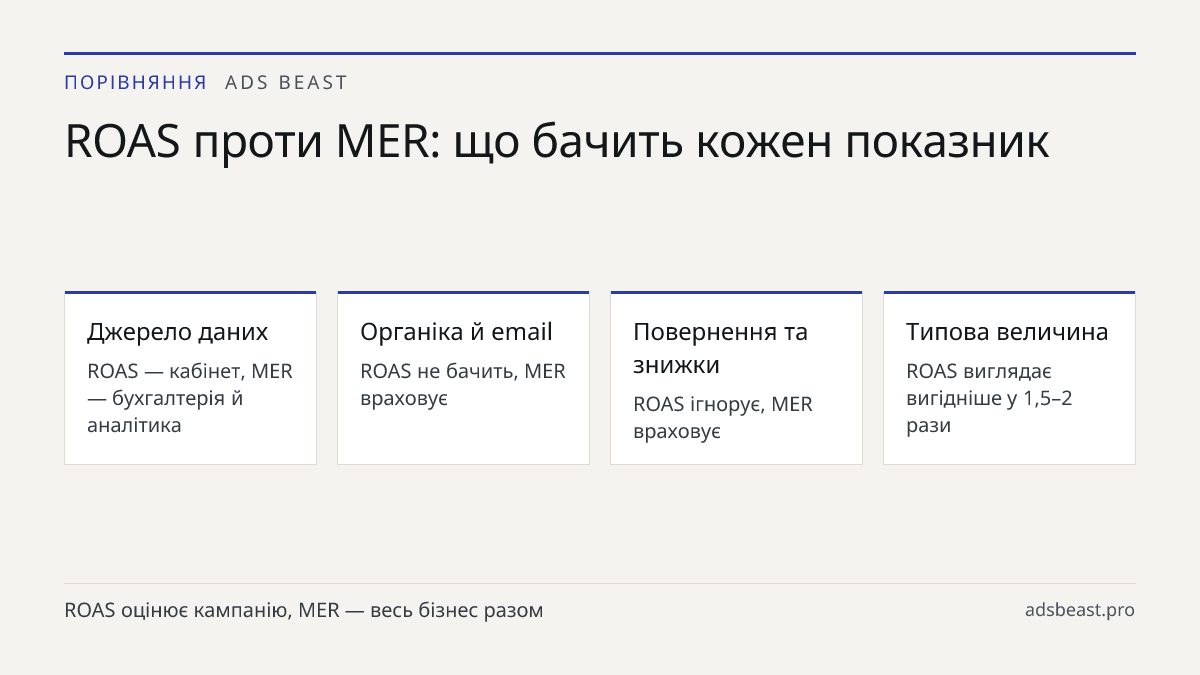Click the ADS BEAST brand label

287,83
